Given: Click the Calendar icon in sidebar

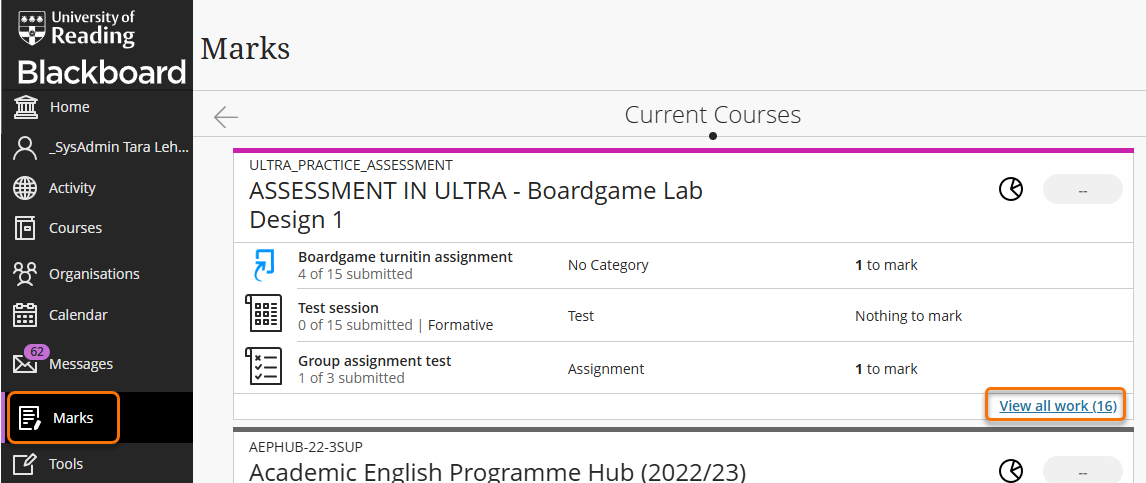Looking at the screenshot, I should click(x=25, y=315).
